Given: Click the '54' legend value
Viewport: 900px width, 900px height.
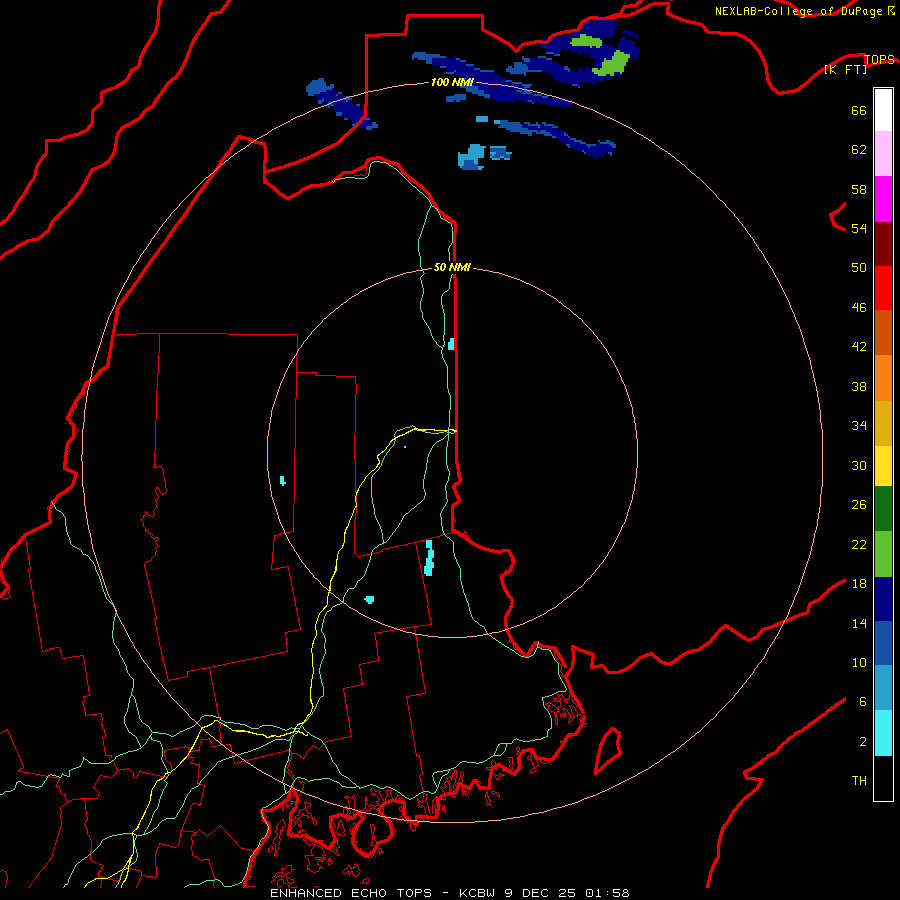Looking at the screenshot, I should pyautogui.click(x=859, y=228).
